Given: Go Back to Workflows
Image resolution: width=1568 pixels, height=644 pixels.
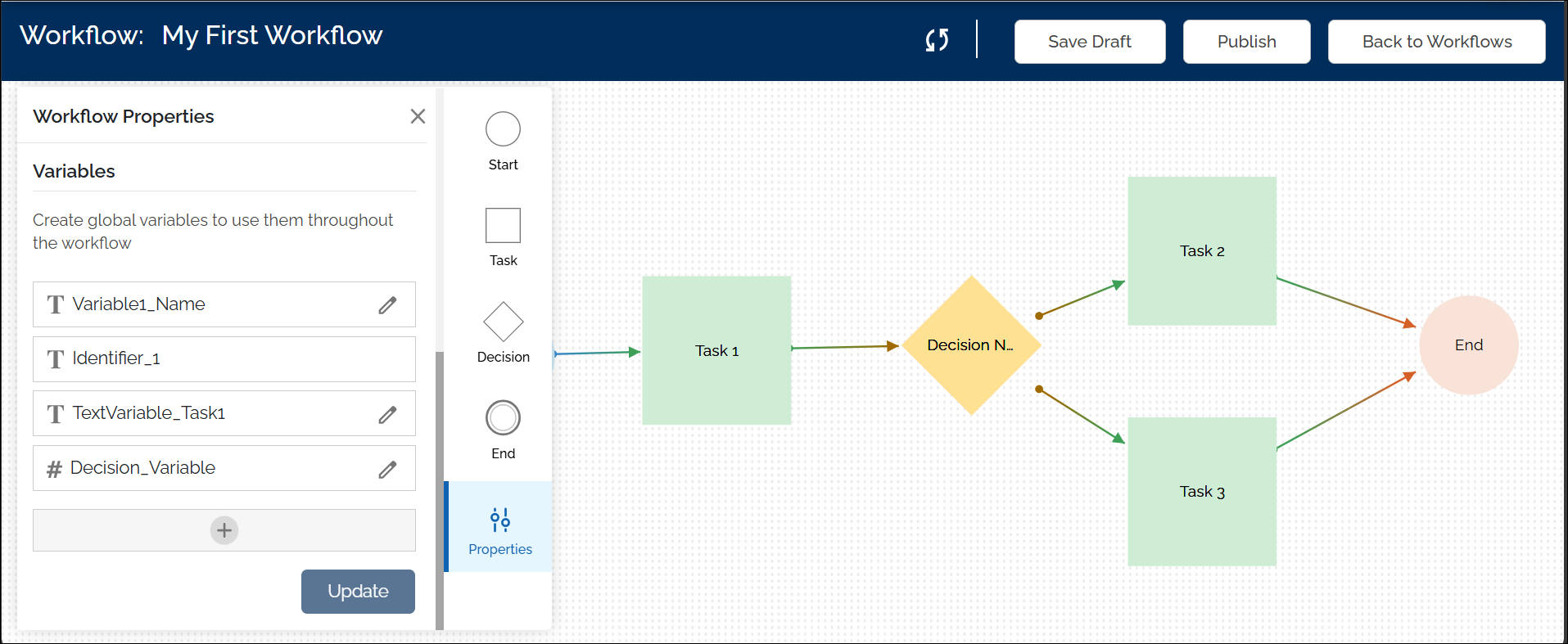Looking at the screenshot, I should 1436,42.
